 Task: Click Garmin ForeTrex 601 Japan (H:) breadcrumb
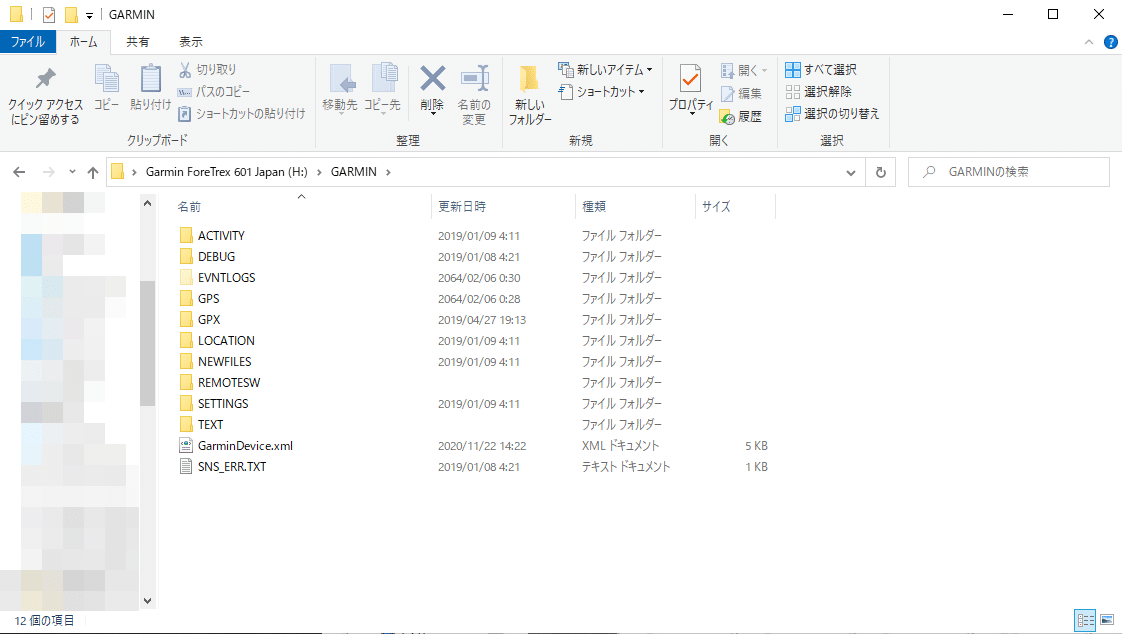226,172
